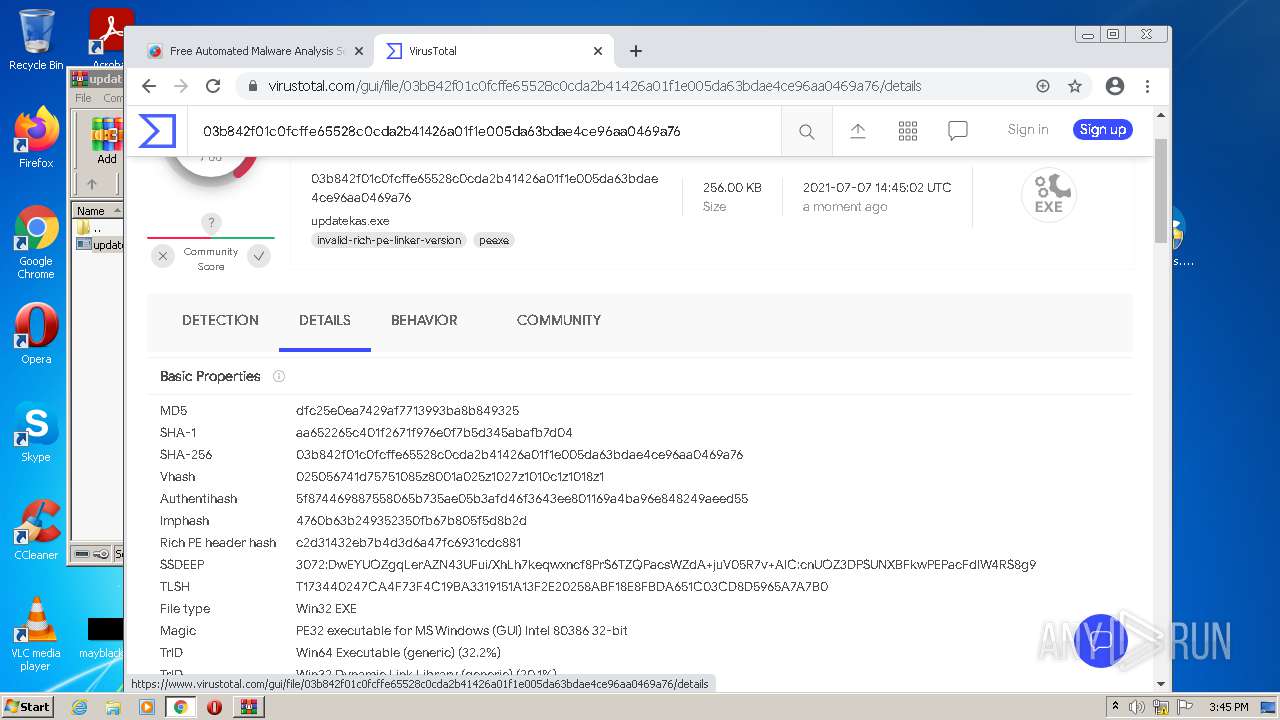
Task: Open WinRAR from the taskbar
Action: 248,707
